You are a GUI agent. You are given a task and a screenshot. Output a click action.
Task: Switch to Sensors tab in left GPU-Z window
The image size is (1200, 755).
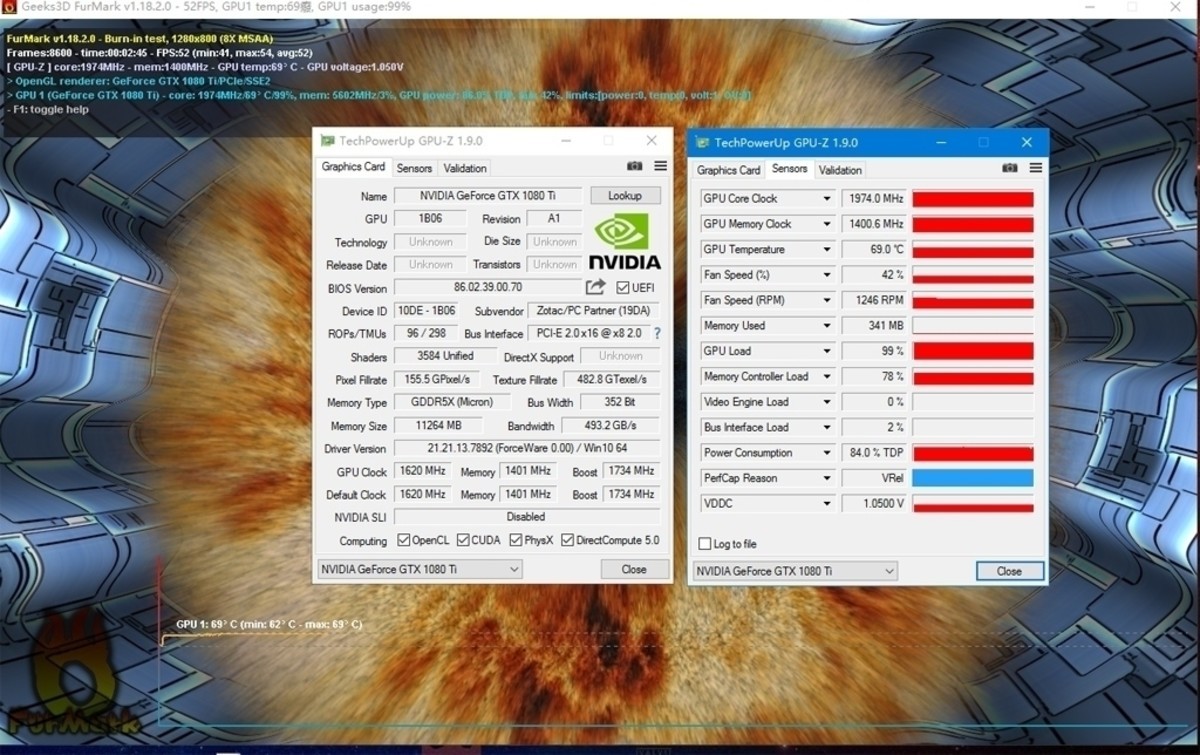(x=414, y=168)
